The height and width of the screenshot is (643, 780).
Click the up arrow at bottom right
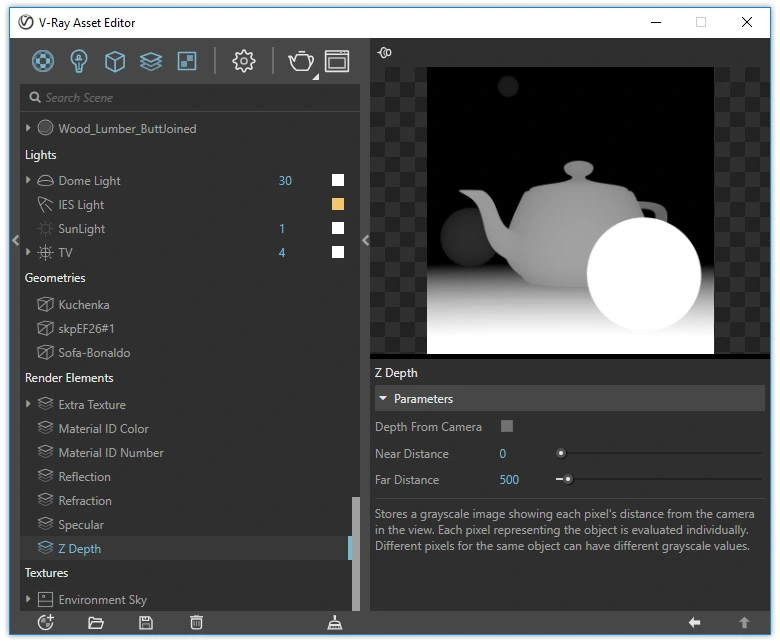coord(744,623)
